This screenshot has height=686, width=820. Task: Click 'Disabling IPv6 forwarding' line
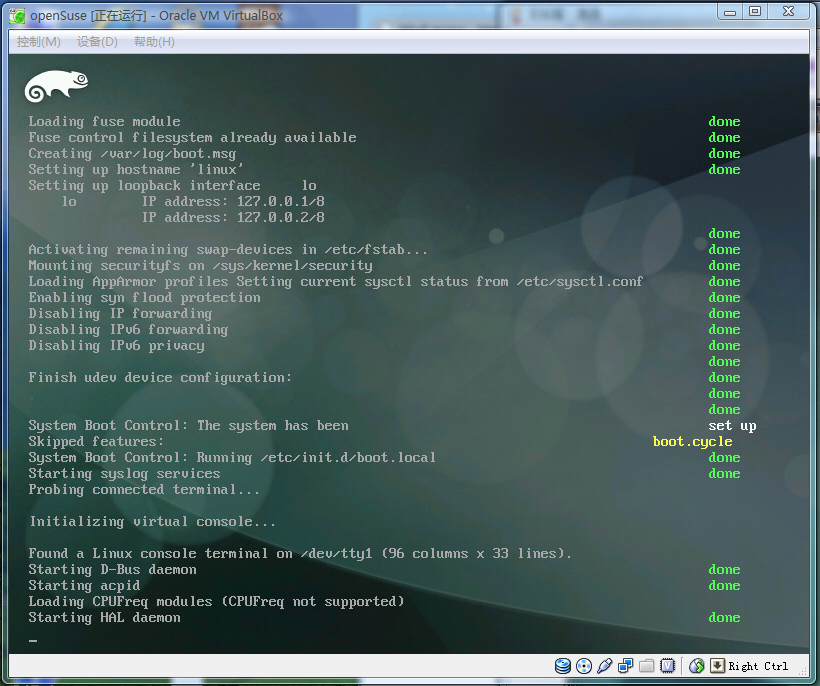point(128,329)
